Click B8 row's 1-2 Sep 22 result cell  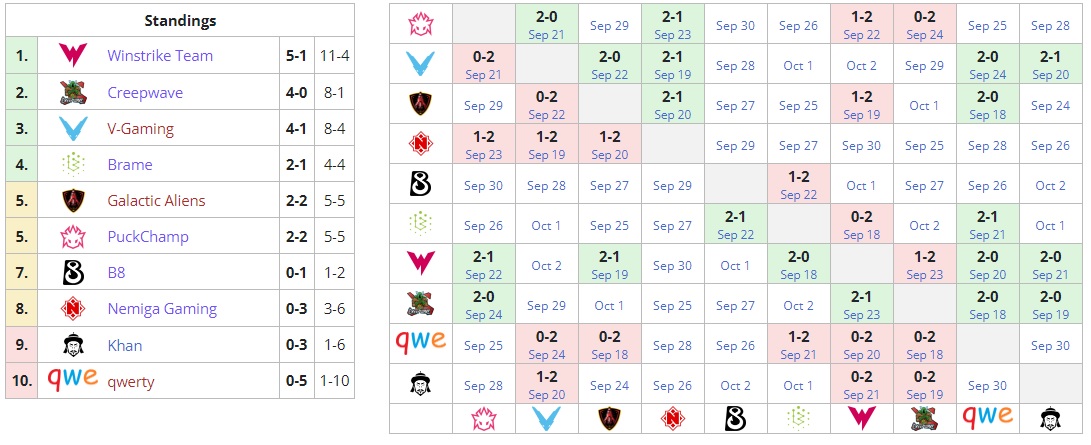pos(798,185)
